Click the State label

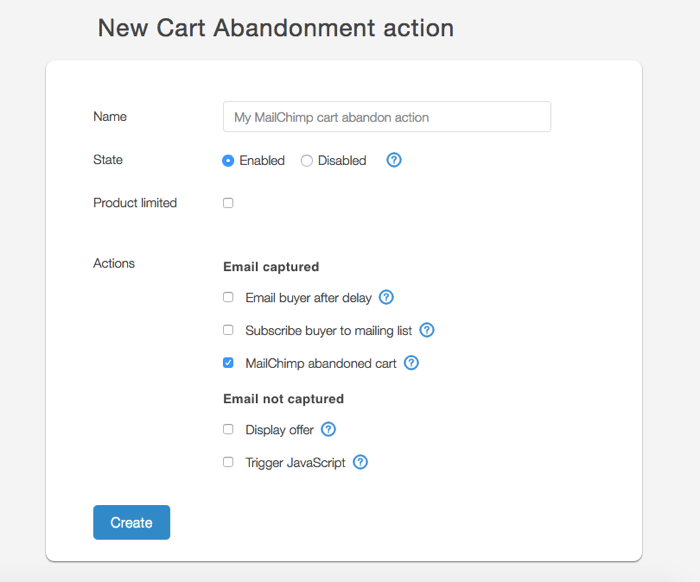tap(108, 160)
